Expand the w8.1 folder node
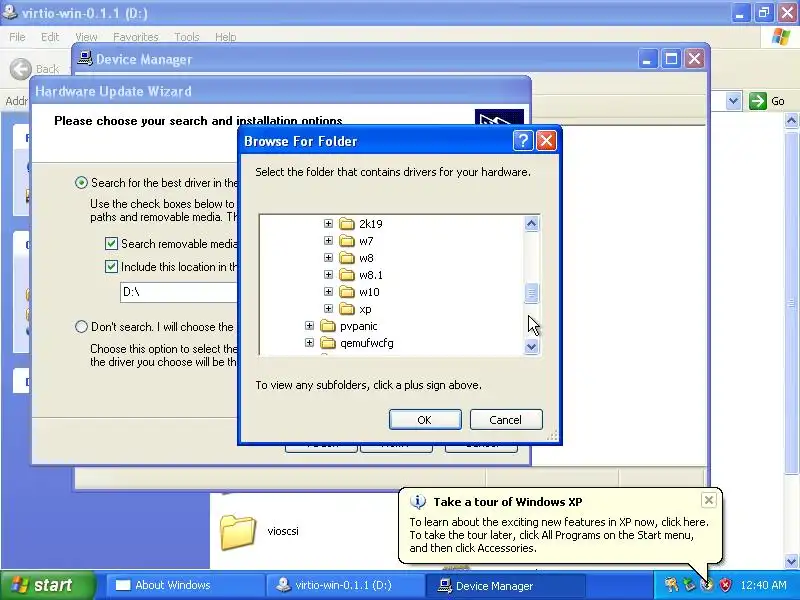This screenshot has height=600, width=800. click(328, 274)
